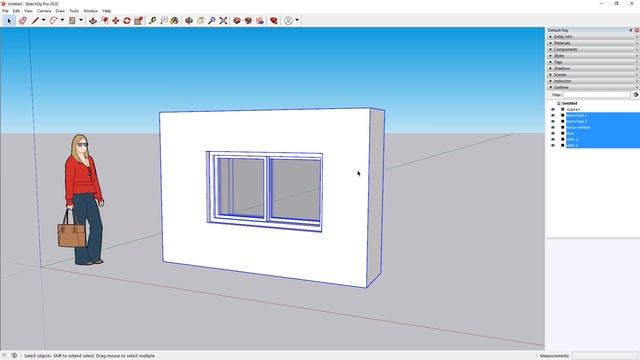Toggle visibility of marco hoja 1
Viewport: 640px width, 360px height.
click(x=553, y=116)
